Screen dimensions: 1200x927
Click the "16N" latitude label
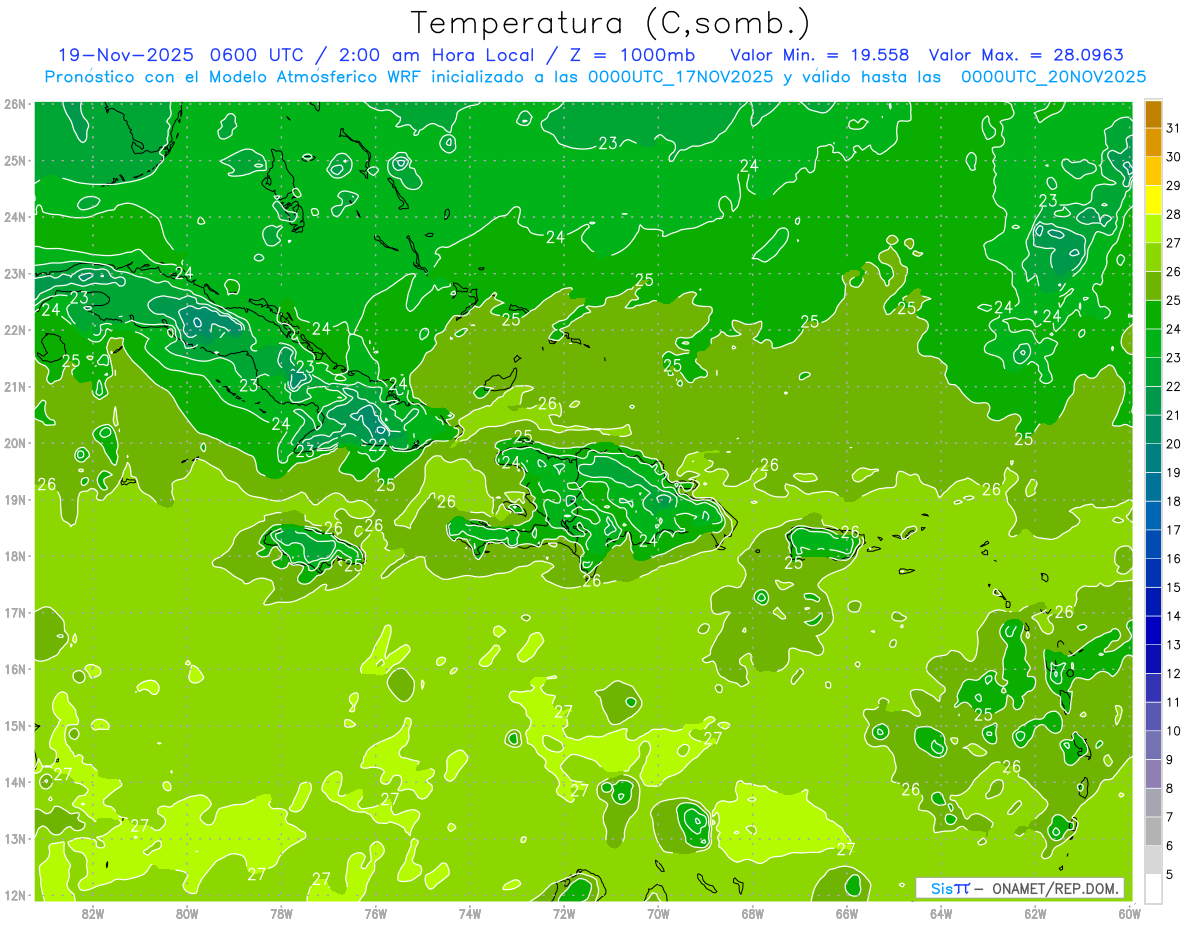point(15,669)
